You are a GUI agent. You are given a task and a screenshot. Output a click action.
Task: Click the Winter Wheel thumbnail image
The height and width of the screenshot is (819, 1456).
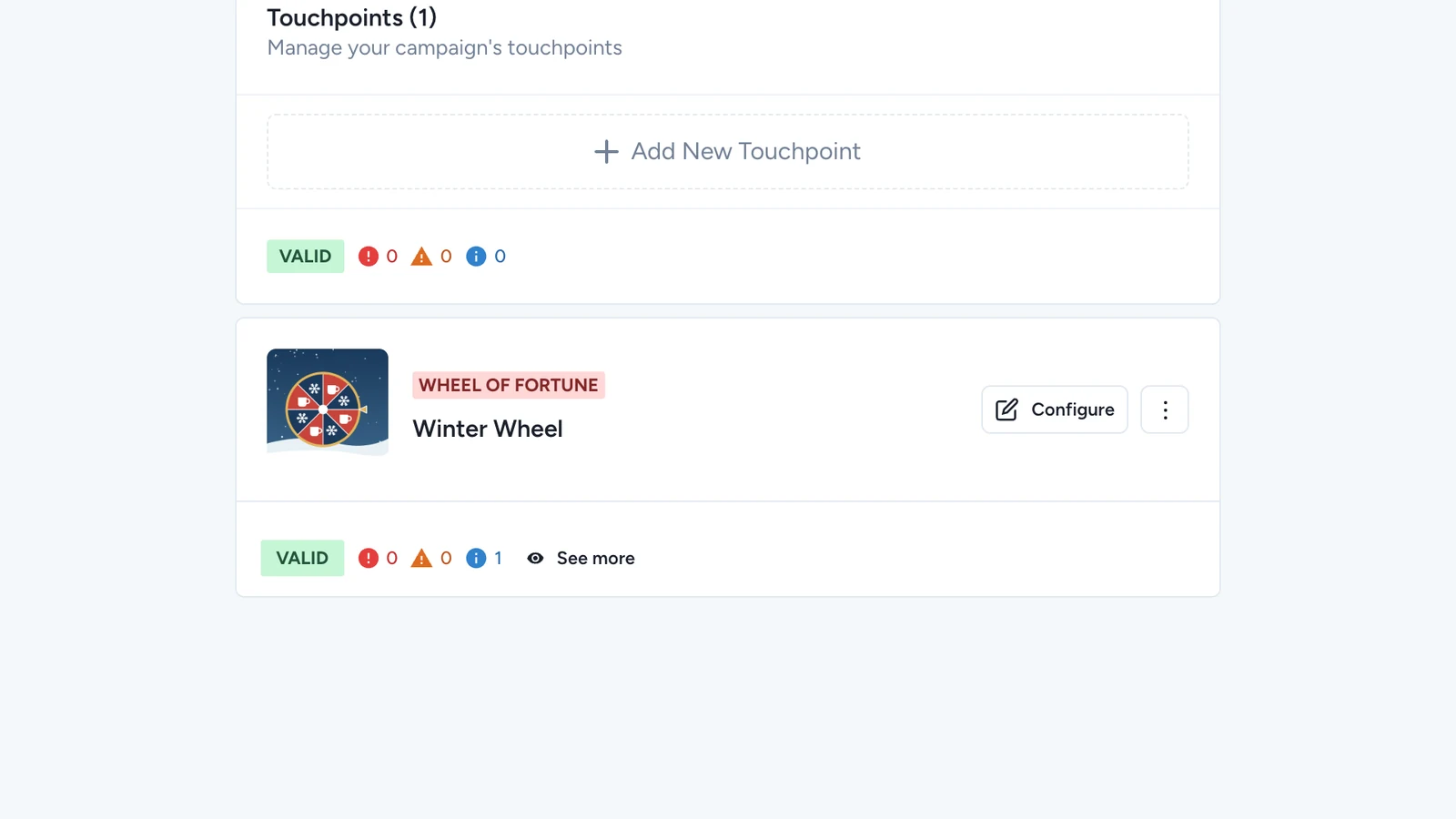tap(328, 401)
